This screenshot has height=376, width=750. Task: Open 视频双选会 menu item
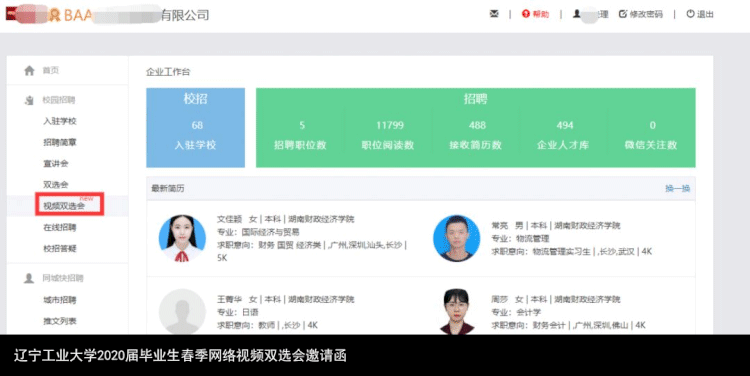[64, 206]
